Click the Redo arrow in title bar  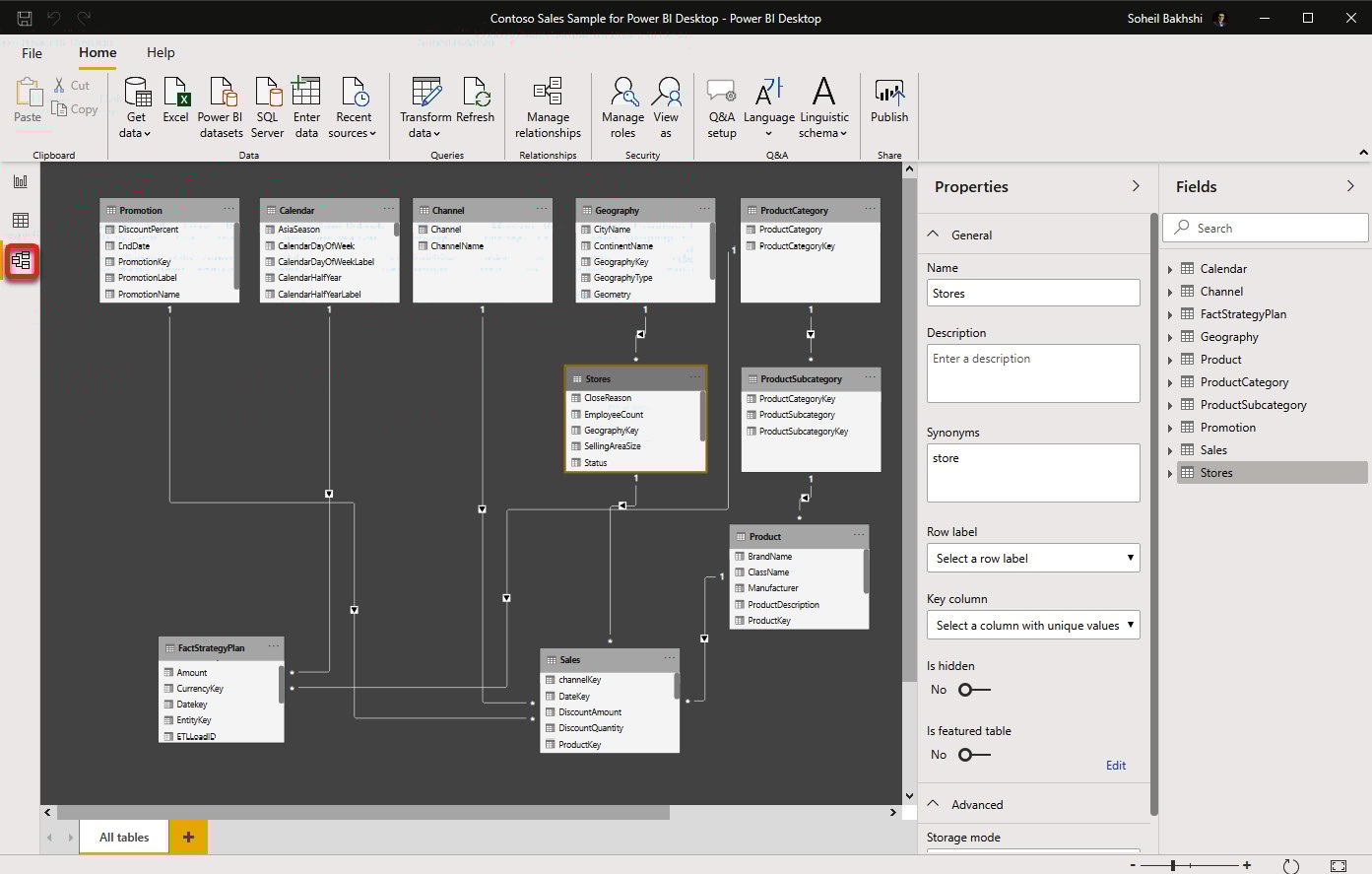84,18
